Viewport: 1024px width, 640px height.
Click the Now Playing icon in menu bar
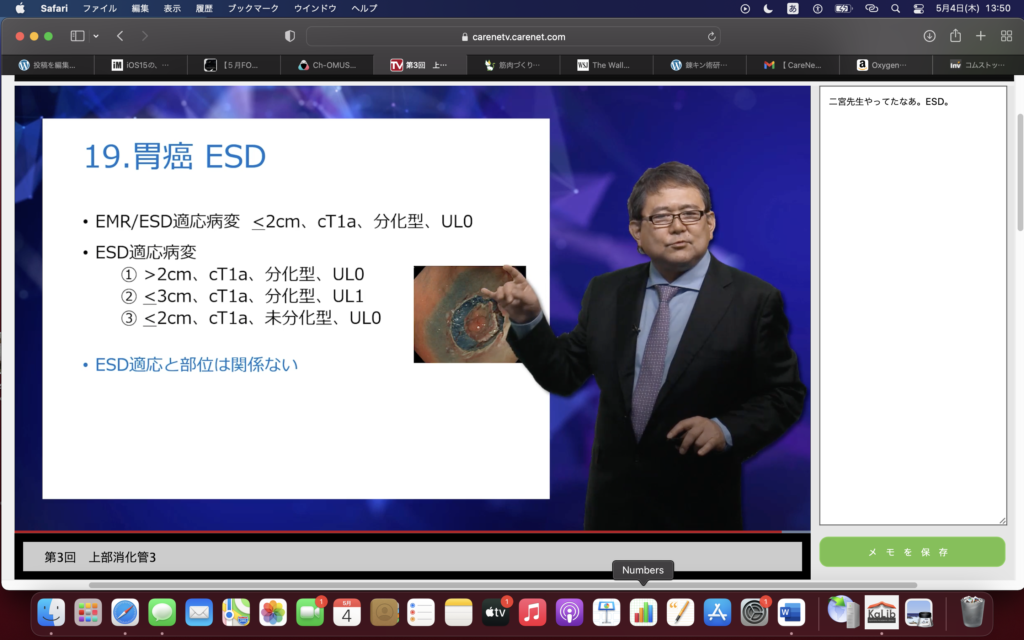click(745, 8)
